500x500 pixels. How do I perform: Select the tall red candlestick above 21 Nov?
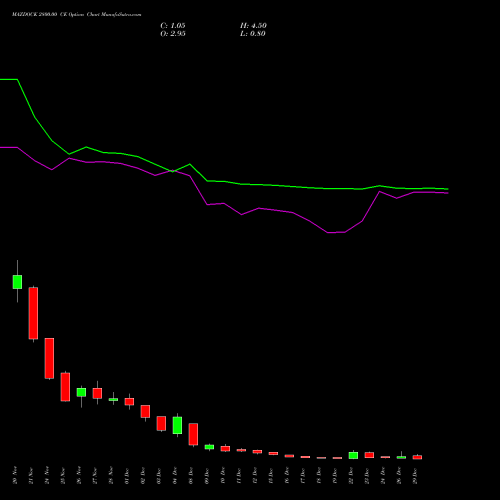tap(33, 313)
